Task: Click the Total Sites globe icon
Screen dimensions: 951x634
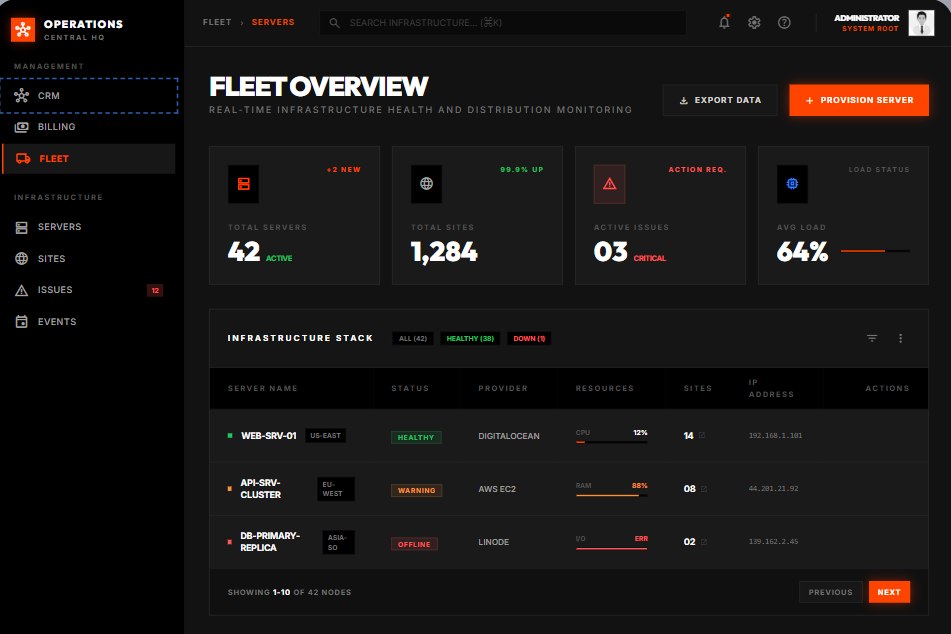Action: tap(426, 184)
